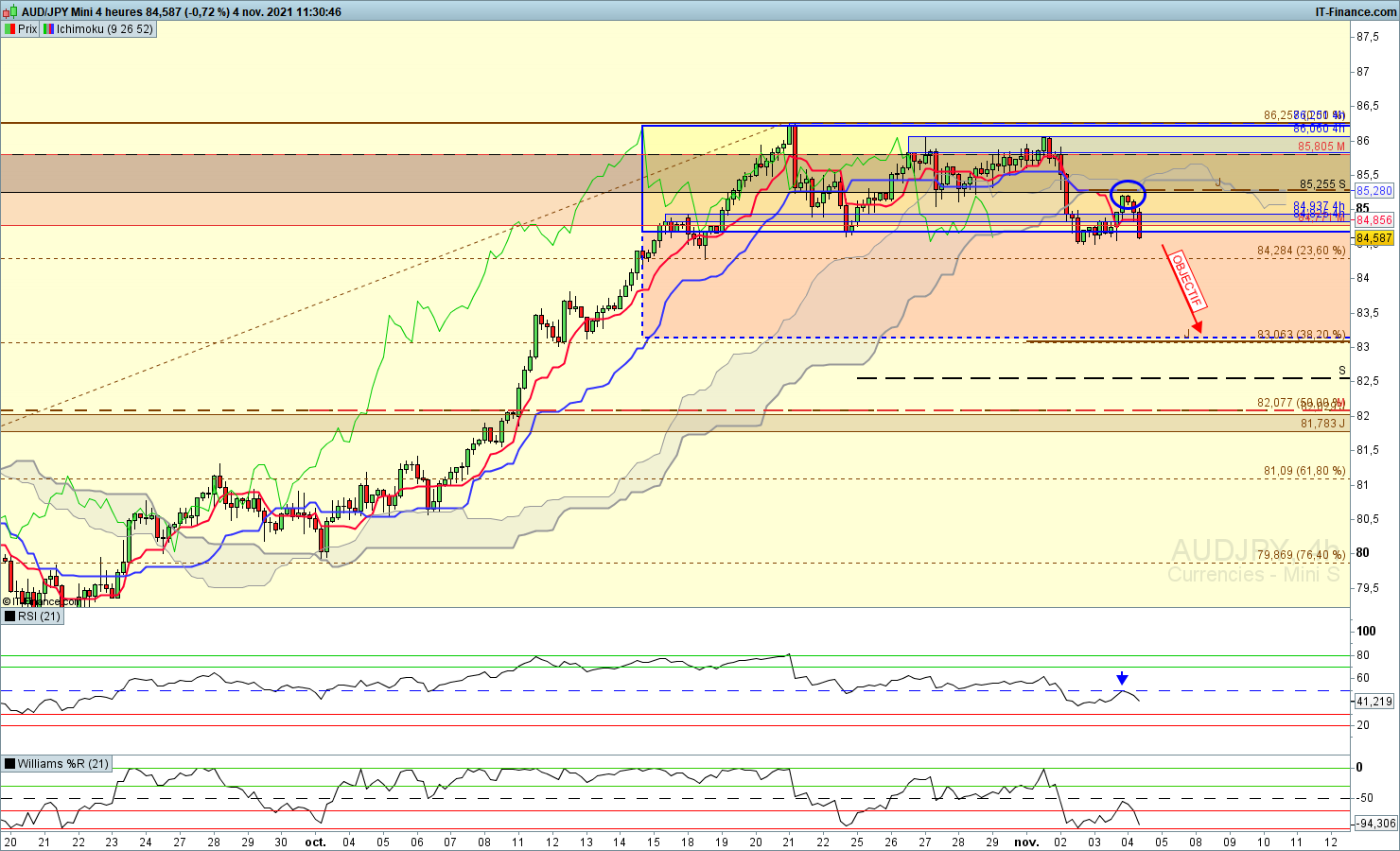The image size is (1400, 851).
Task: Click the Prix red-green color icon
Action: tap(9, 29)
